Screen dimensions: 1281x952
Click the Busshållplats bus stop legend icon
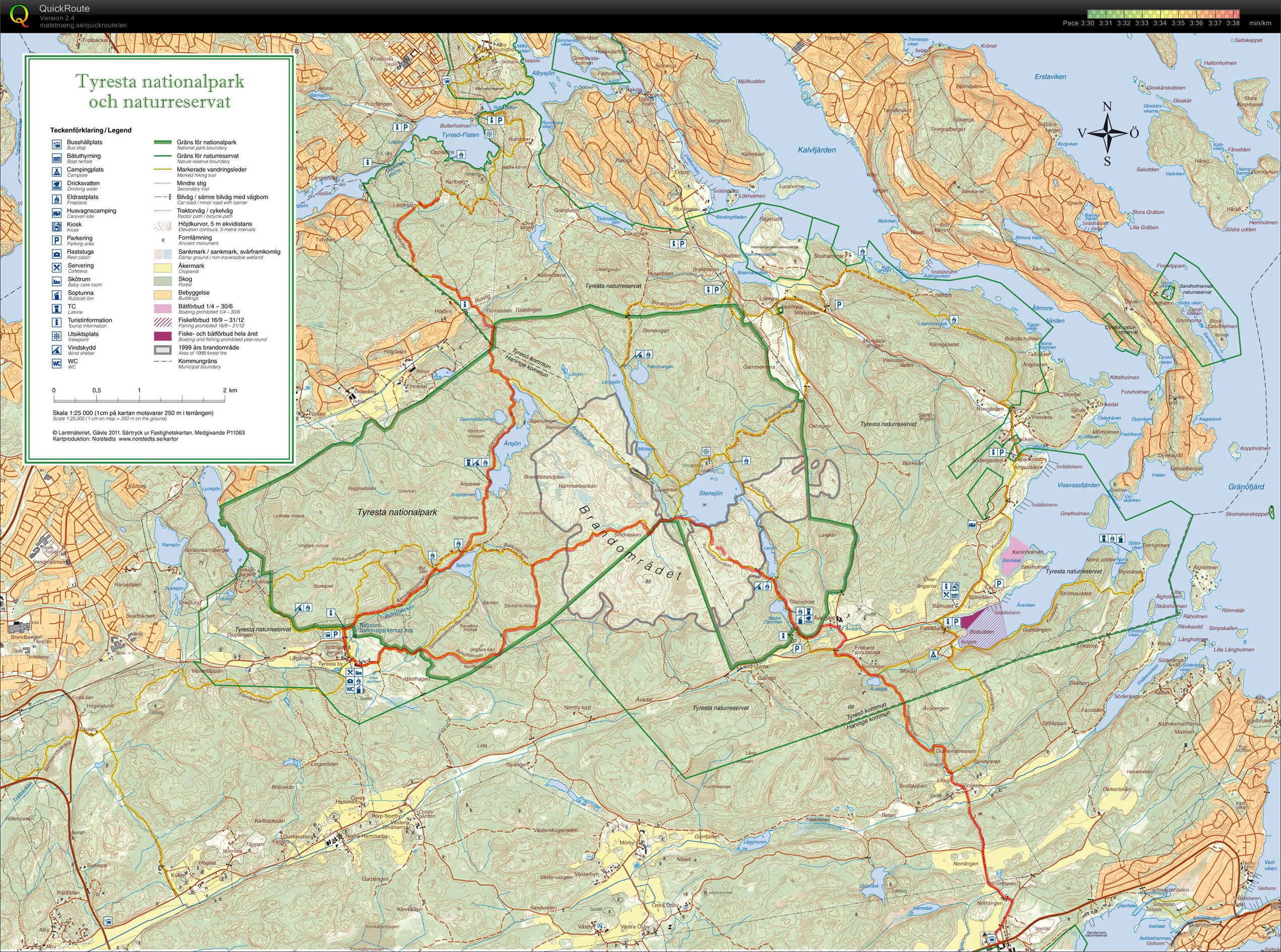pos(57,144)
